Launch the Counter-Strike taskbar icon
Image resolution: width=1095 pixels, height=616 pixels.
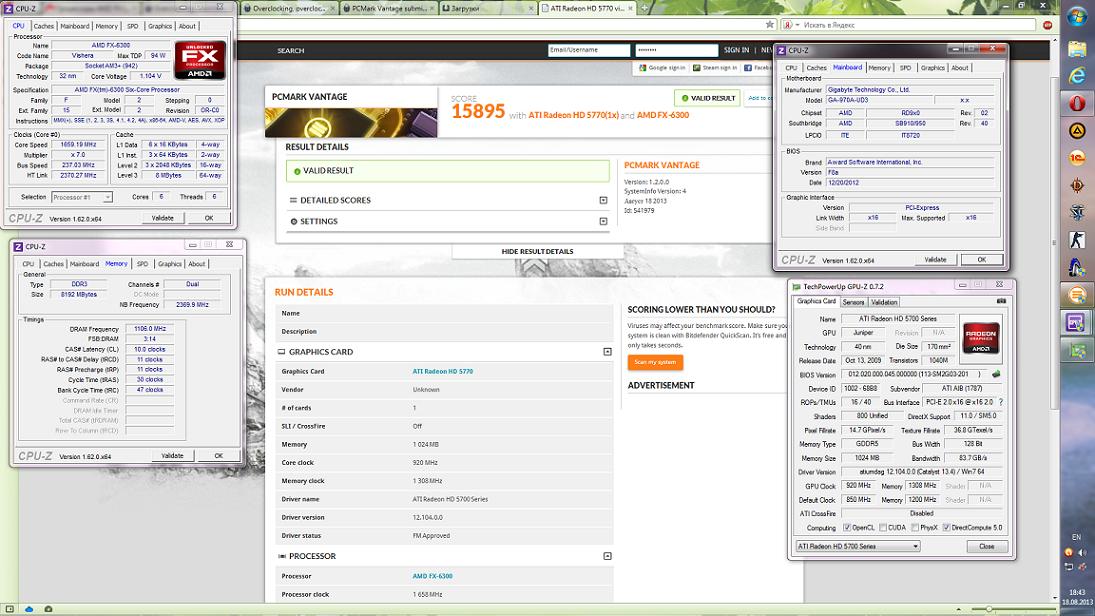(x=1076, y=240)
